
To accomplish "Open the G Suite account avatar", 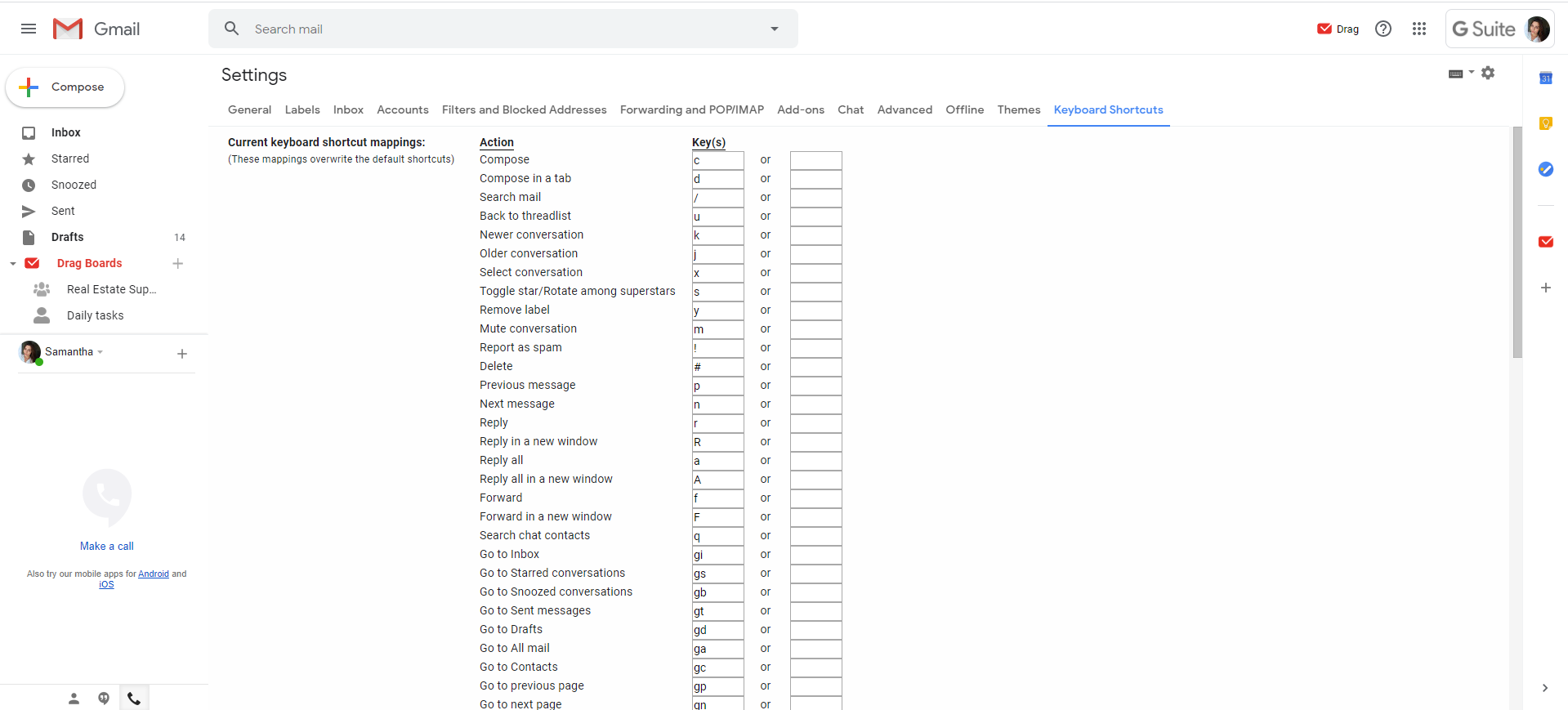I will (x=1538, y=29).
